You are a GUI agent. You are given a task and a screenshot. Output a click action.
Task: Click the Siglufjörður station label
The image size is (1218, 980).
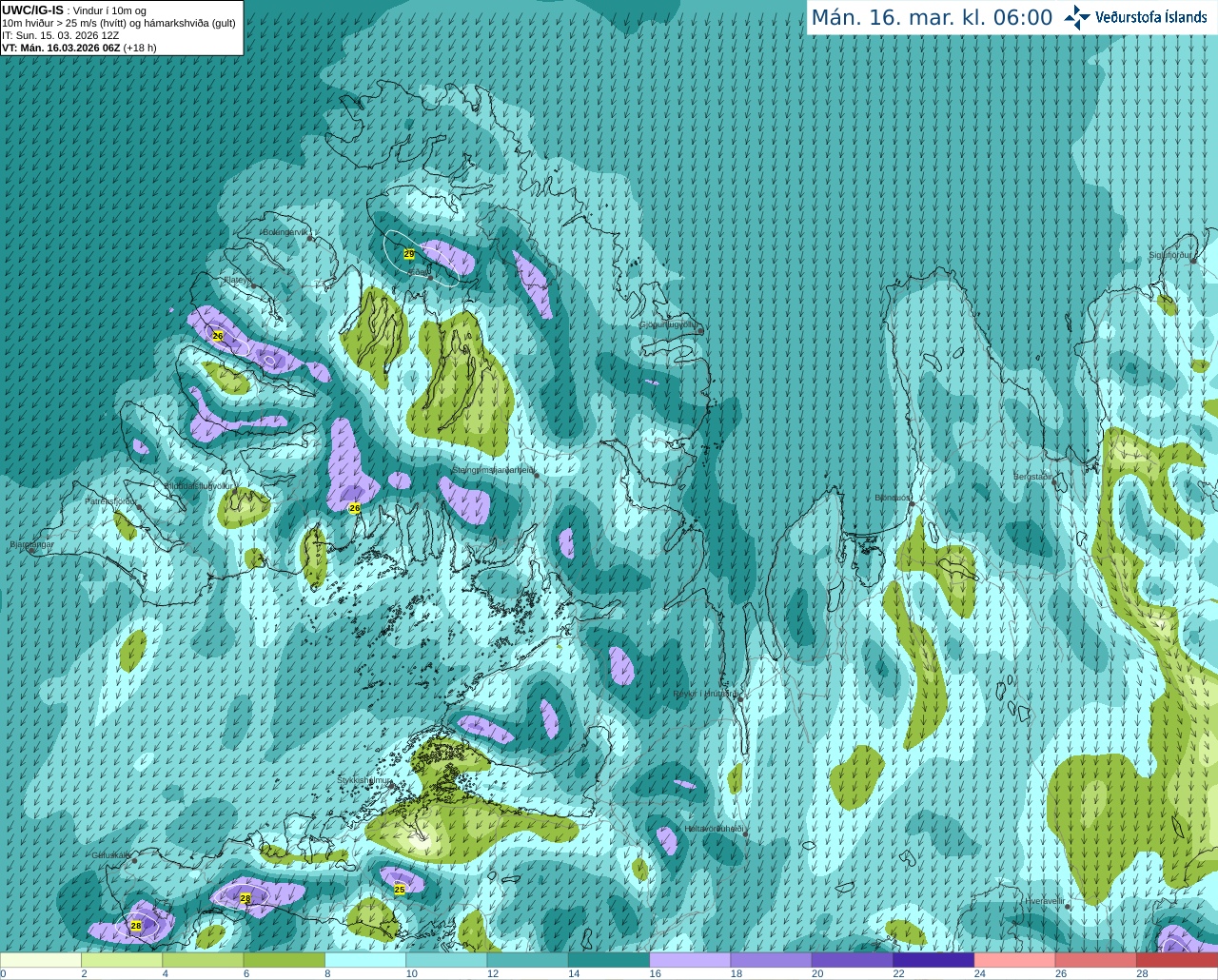[1170, 255]
